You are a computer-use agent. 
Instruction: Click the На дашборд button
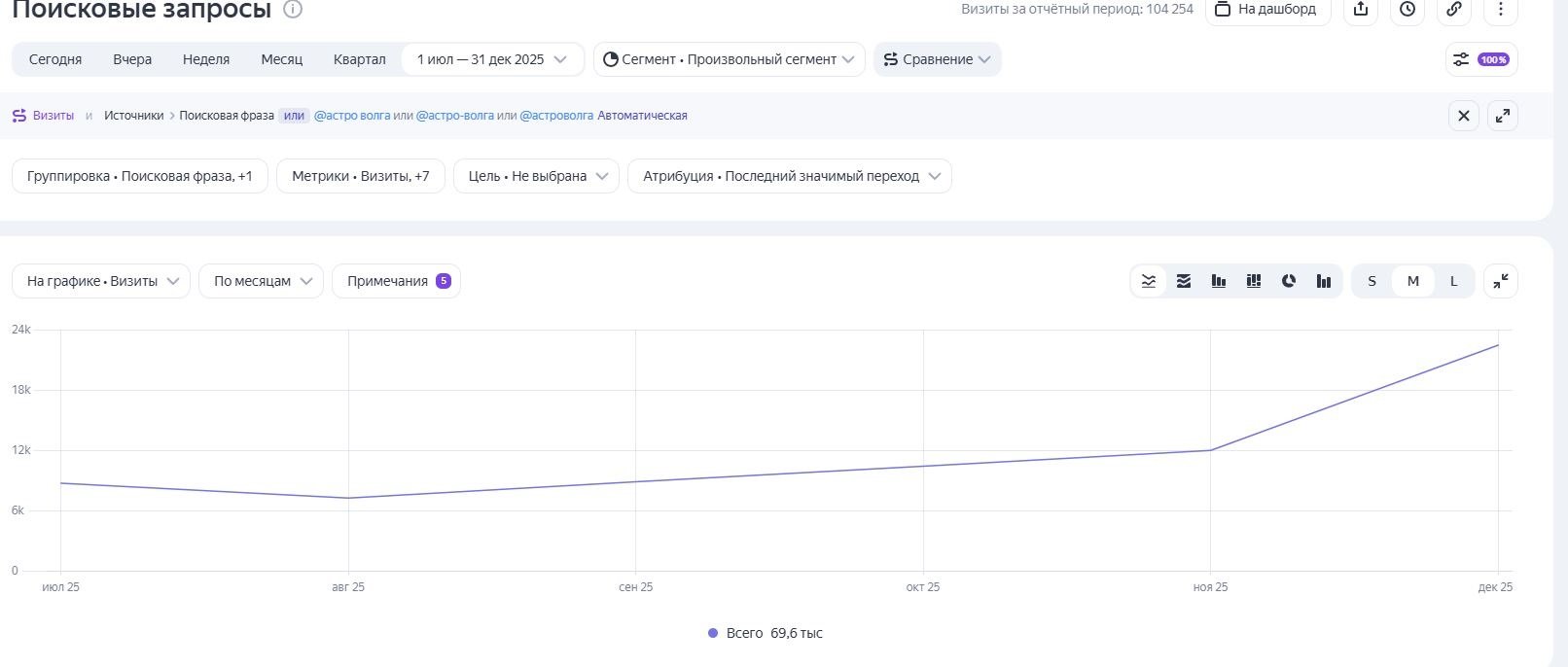point(1267,9)
